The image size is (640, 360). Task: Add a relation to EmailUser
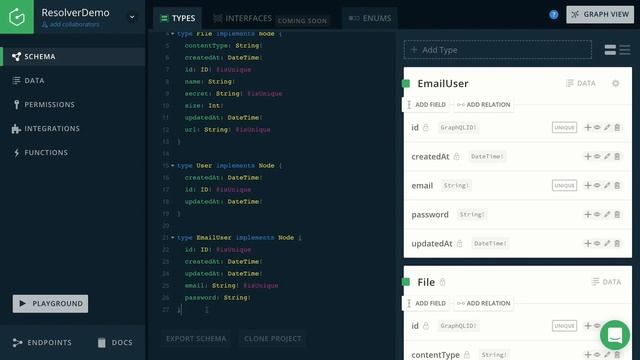pyautogui.click(x=483, y=104)
